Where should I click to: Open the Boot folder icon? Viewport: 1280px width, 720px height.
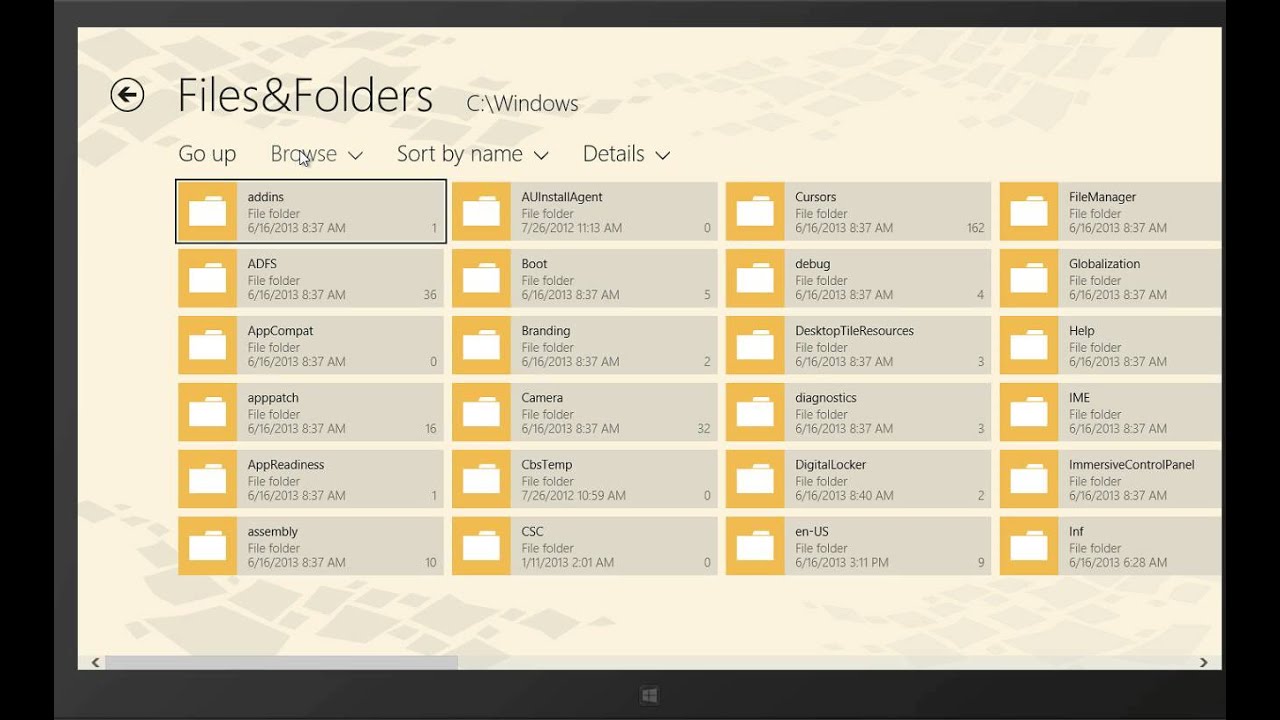[482, 279]
